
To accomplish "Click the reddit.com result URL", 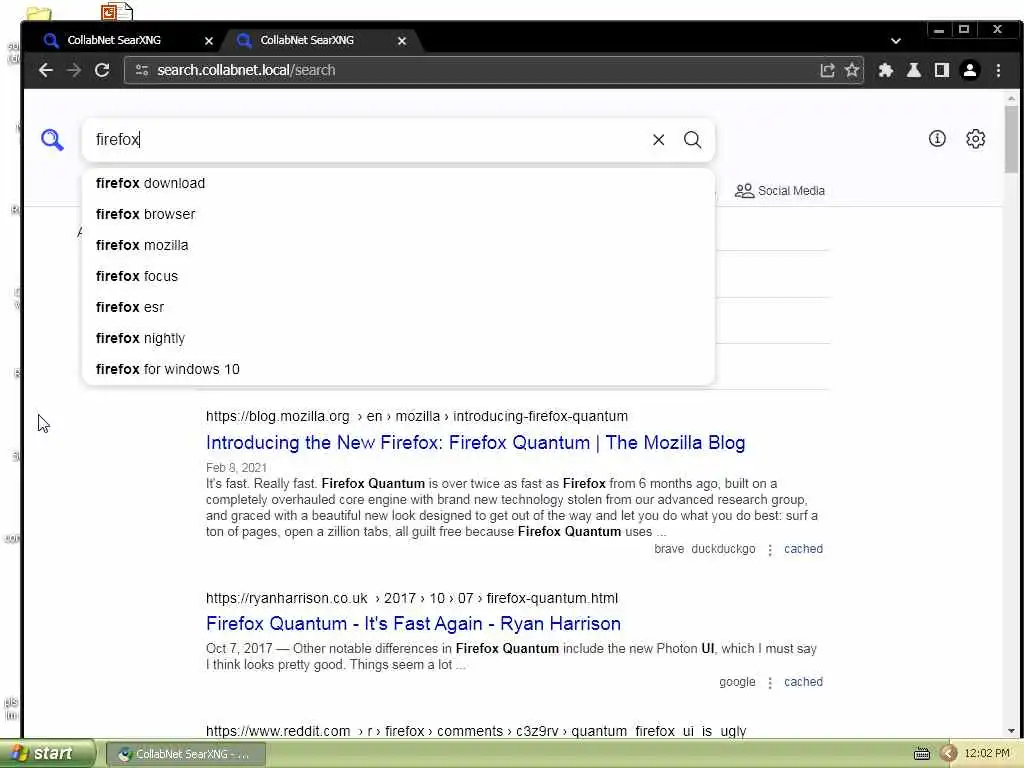I will (x=476, y=731).
